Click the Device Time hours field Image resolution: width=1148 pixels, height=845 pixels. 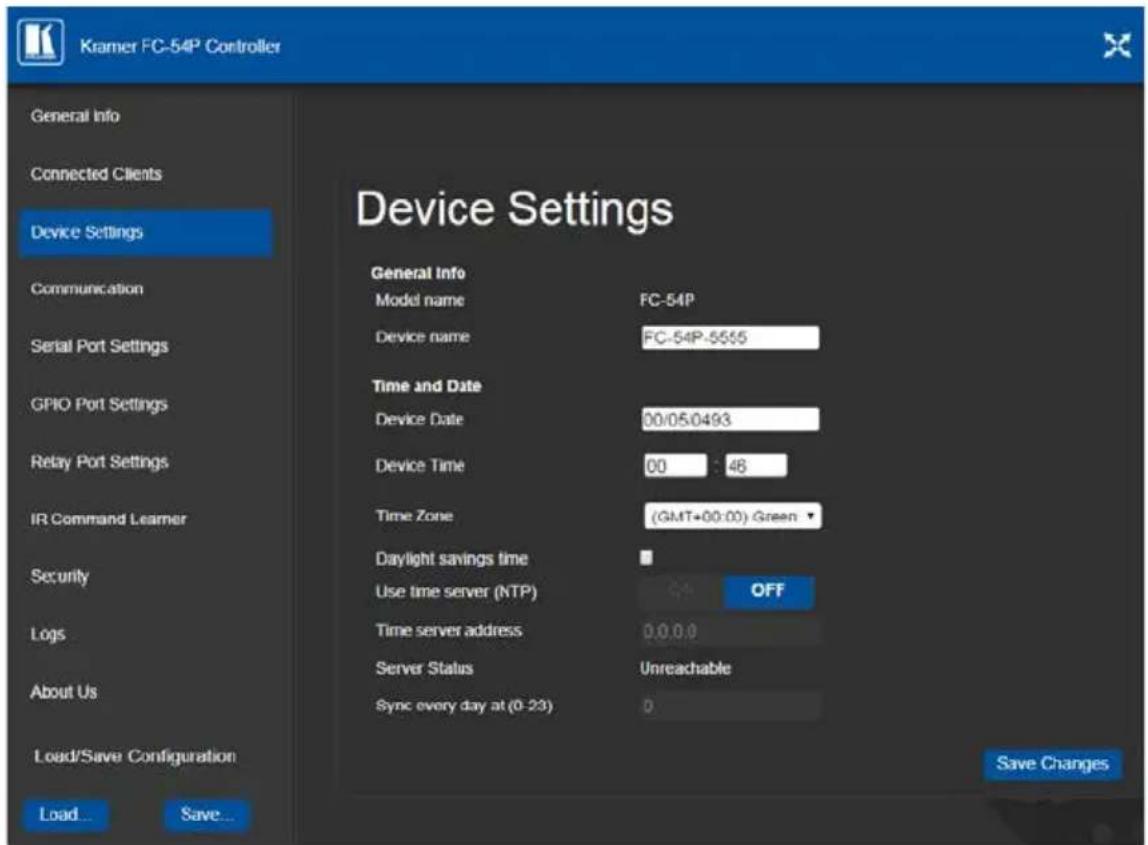(x=675, y=466)
